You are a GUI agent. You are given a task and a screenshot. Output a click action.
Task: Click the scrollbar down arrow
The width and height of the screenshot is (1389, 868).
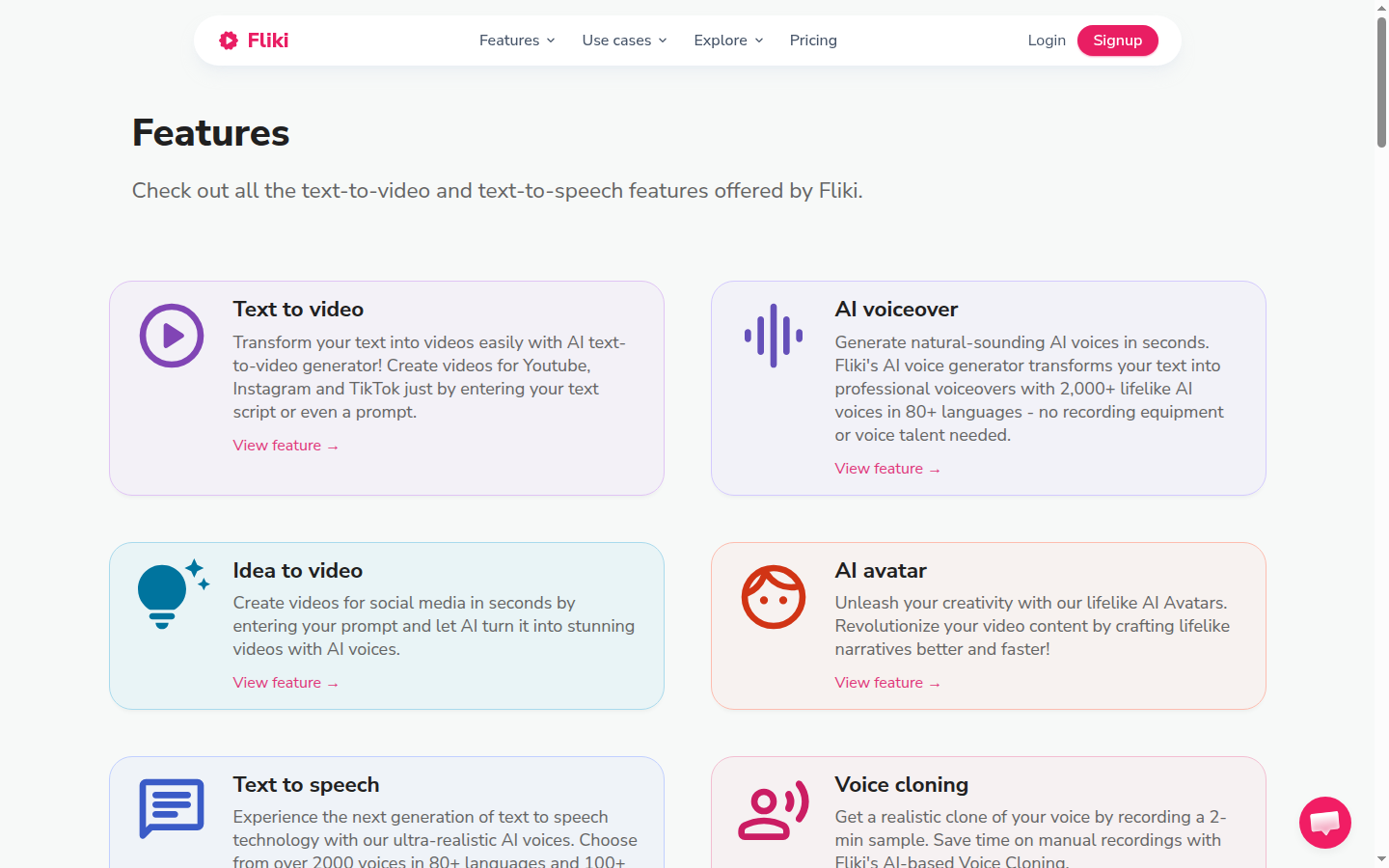click(1381, 859)
